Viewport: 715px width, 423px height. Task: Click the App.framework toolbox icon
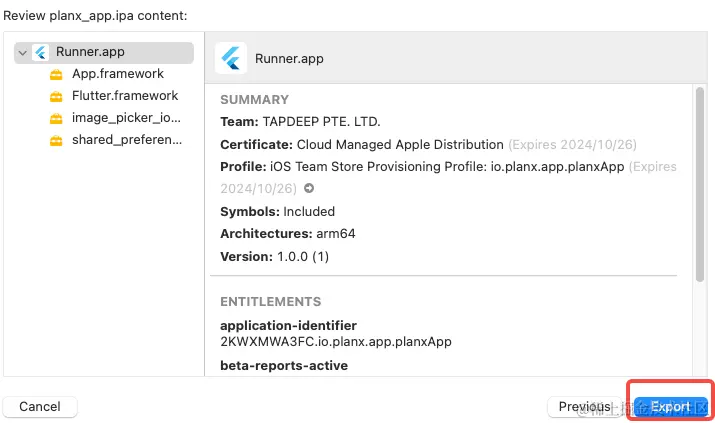(56, 74)
